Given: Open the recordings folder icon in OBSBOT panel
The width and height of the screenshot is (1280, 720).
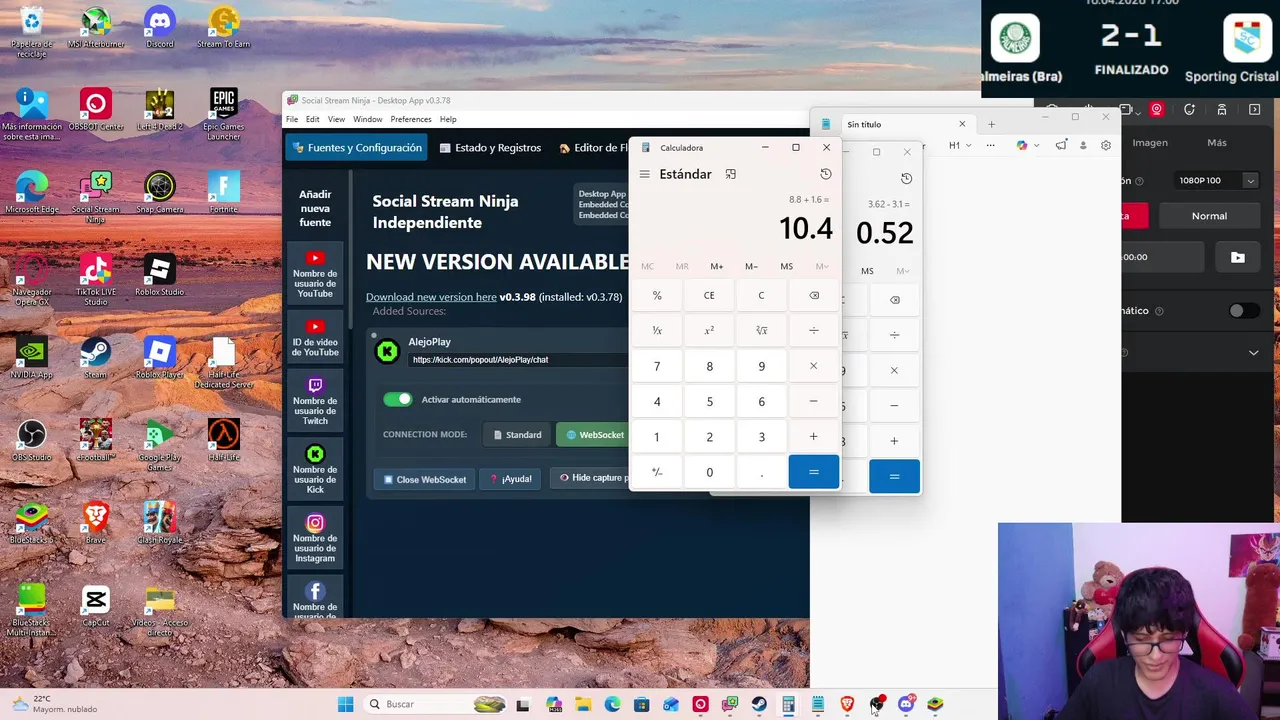Looking at the screenshot, I should (1238, 257).
